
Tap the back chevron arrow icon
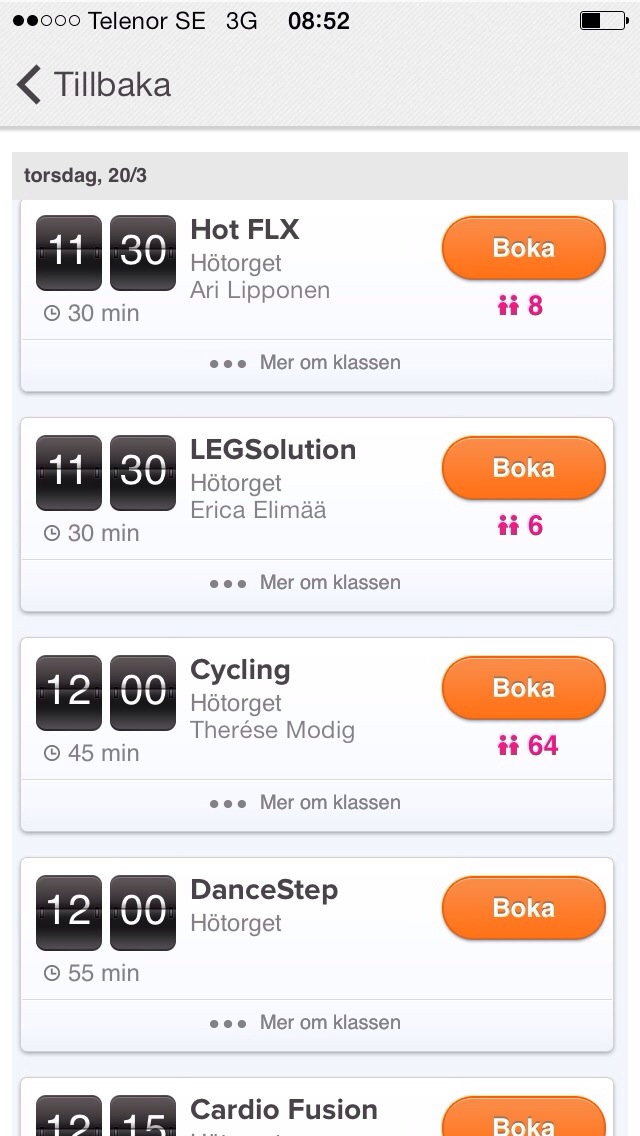pos(30,85)
